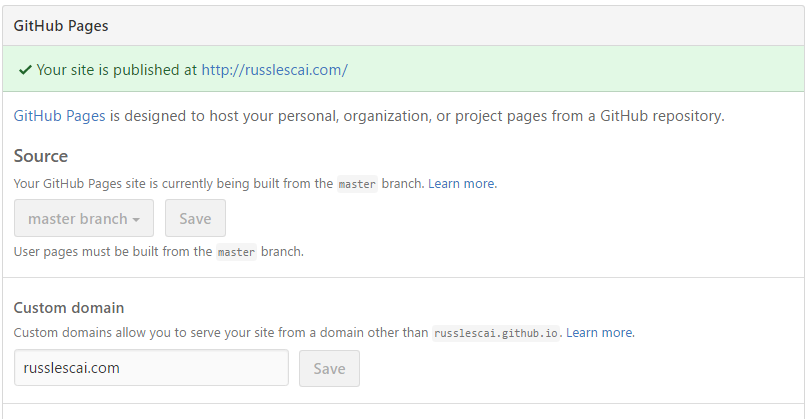Viewport: 811px width, 419px height.
Task: Click Save button next to master branch
Action: pyautogui.click(x=196, y=218)
